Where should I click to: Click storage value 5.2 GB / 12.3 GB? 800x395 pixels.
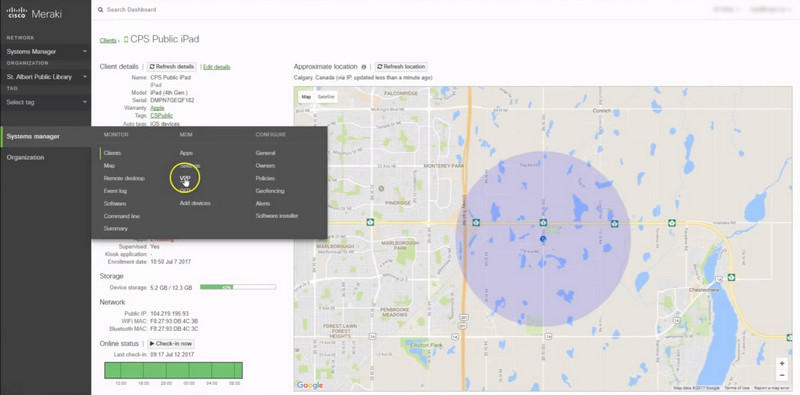(x=171, y=288)
